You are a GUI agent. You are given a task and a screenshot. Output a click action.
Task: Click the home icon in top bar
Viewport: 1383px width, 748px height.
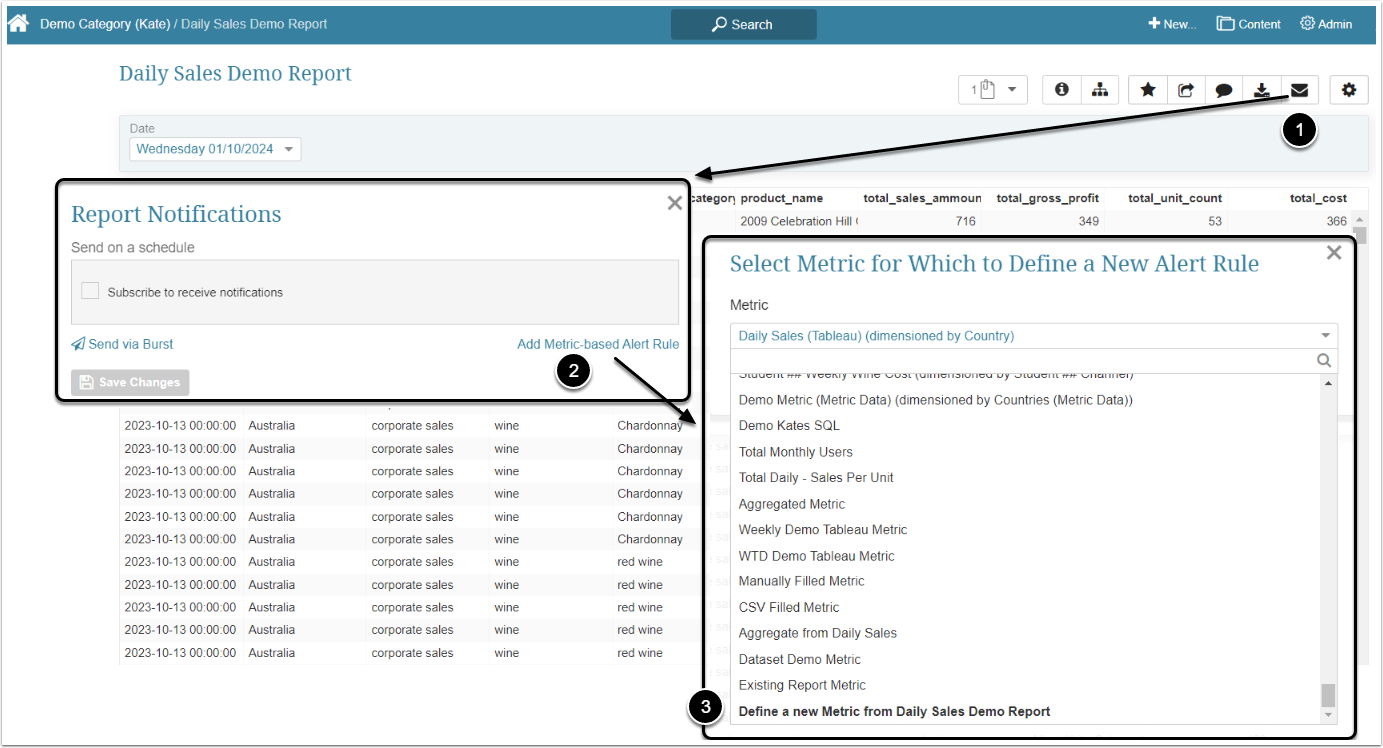(x=19, y=24)
